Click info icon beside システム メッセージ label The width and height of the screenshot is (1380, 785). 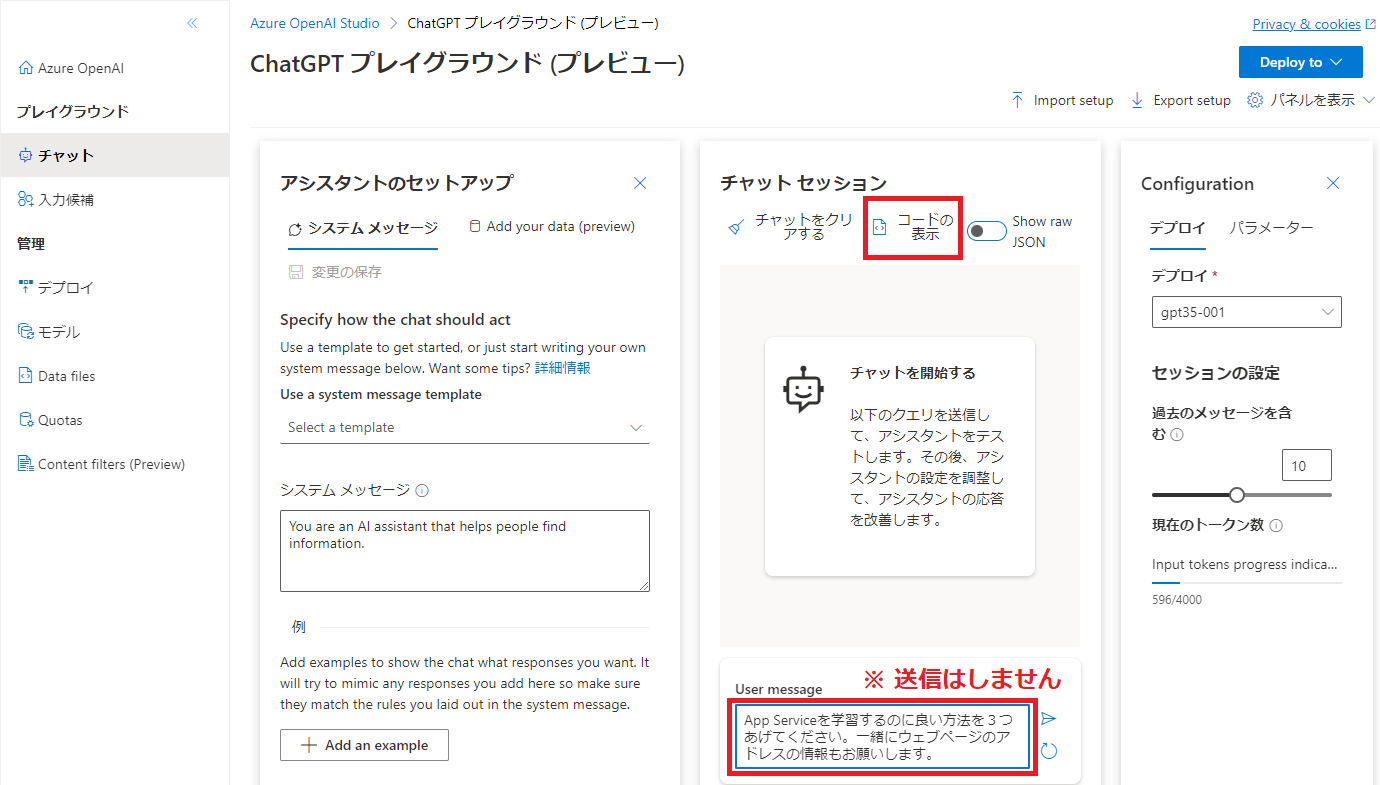point(422,490)
